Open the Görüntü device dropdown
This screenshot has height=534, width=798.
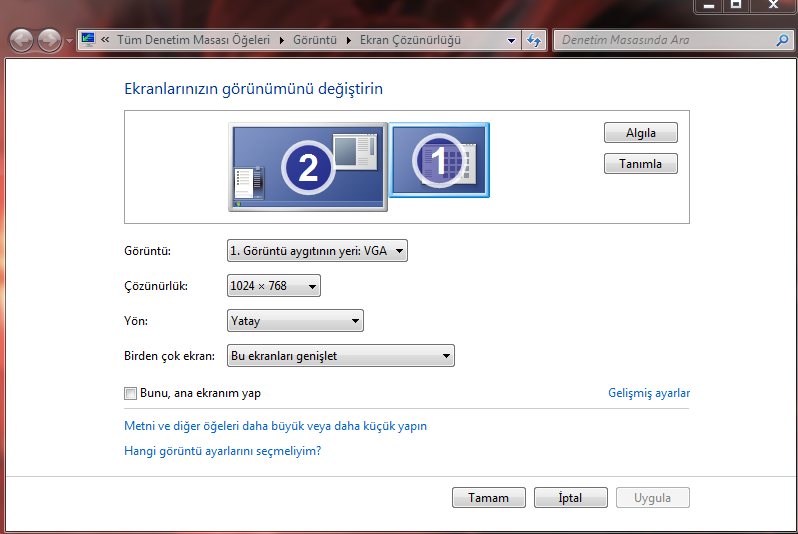click(x=317, y=250)
